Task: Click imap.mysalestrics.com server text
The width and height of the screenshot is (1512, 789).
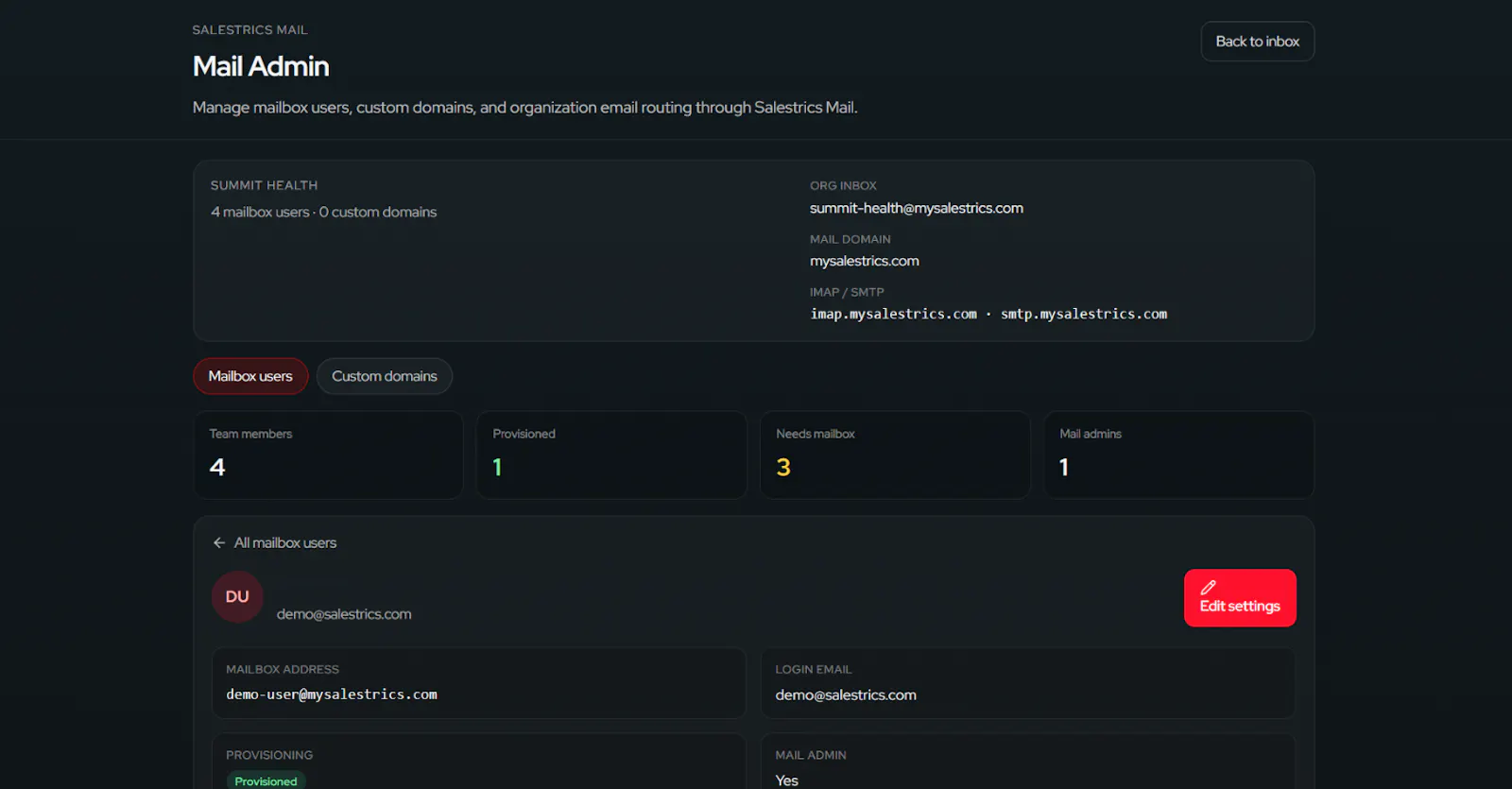Action: pyautogui.click(x=893, y=314)
